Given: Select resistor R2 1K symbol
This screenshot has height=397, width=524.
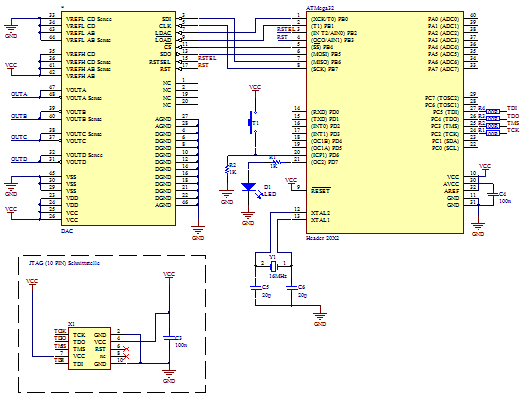Looking at the screenshot, I should click(x=227, y=169).
